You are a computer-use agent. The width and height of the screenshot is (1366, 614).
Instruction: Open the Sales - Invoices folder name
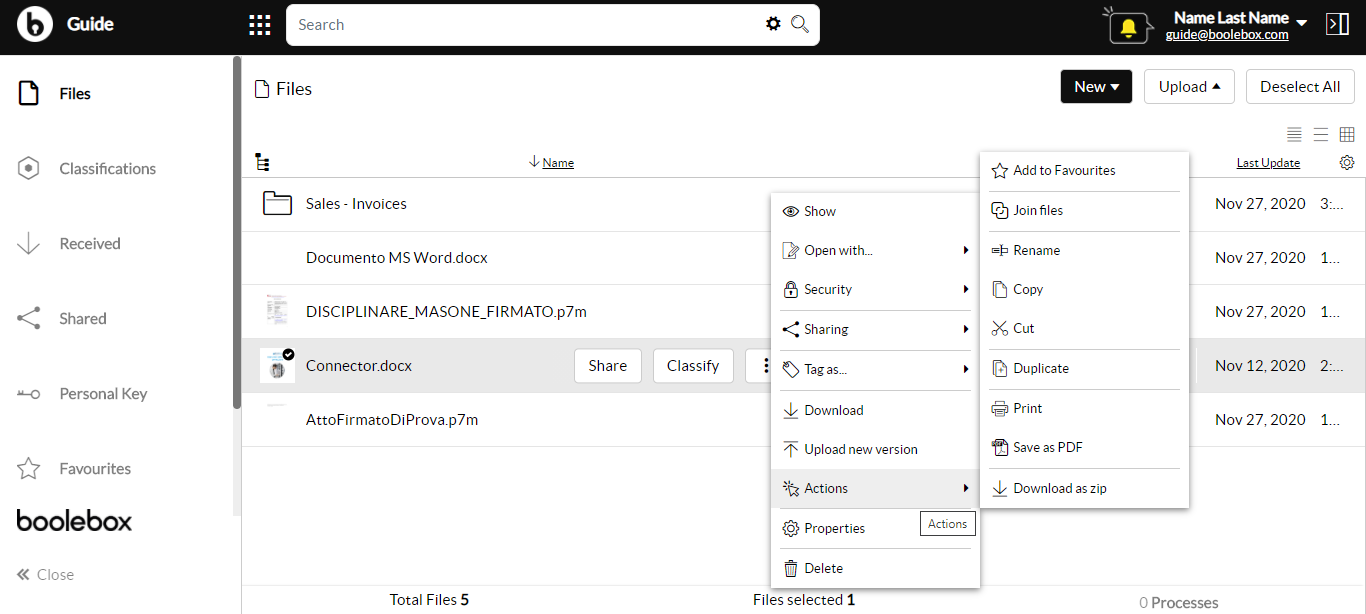click(x=356, y=203)
